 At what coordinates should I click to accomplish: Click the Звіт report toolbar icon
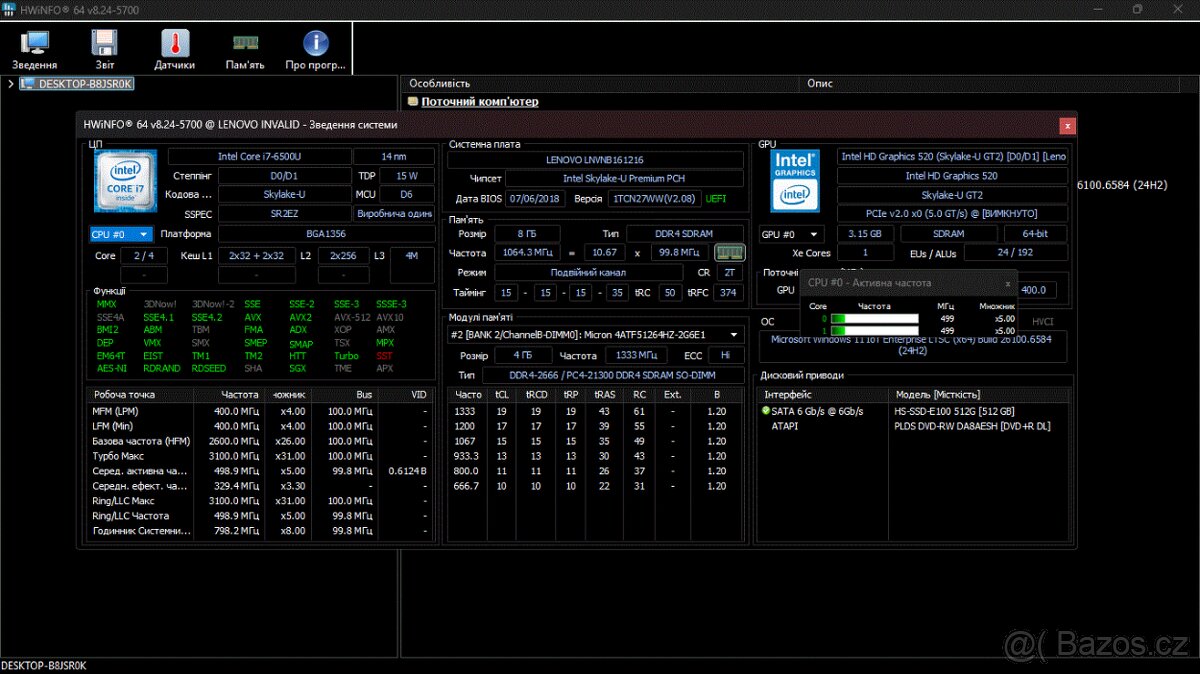[x=103, y=49]
